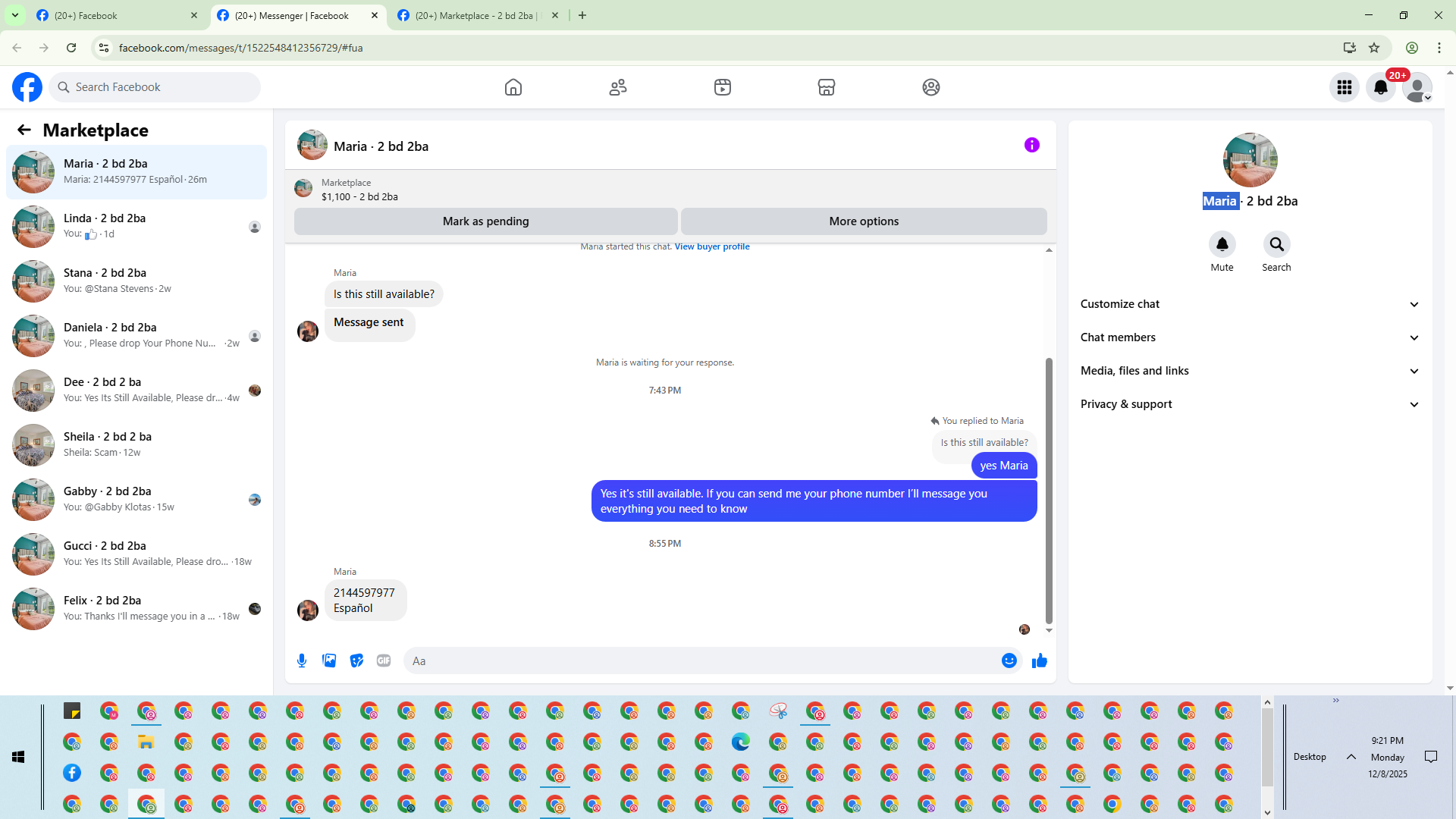Attach a photo or file
Image resolution: width=1456 pixels, height=819 pixels.
[329, 661]
